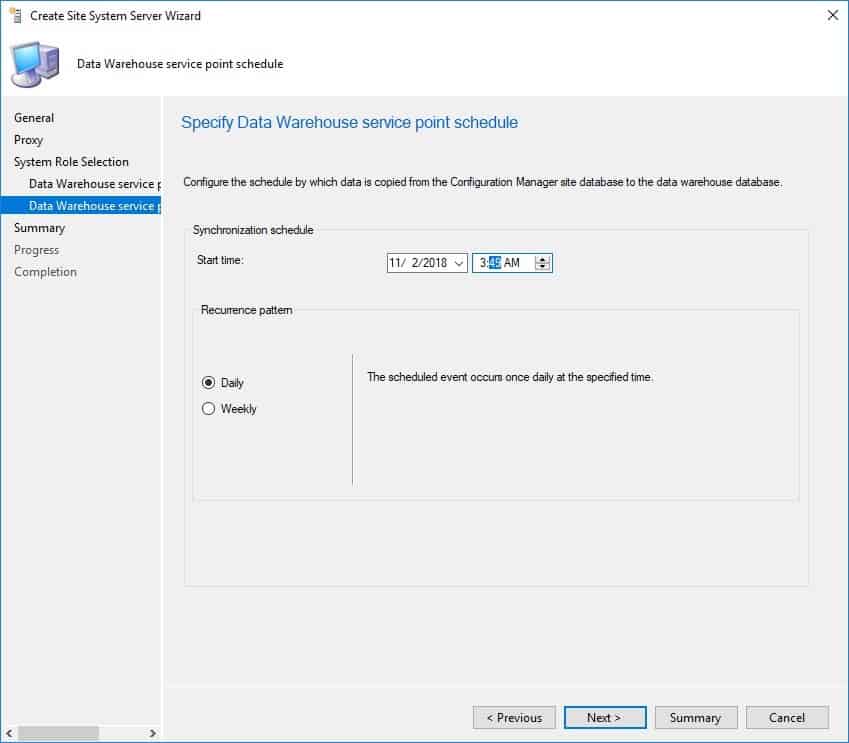The image size is (849, 743).
Task: Select General in the wizard sidebar
Action: [x=34, y=117]
